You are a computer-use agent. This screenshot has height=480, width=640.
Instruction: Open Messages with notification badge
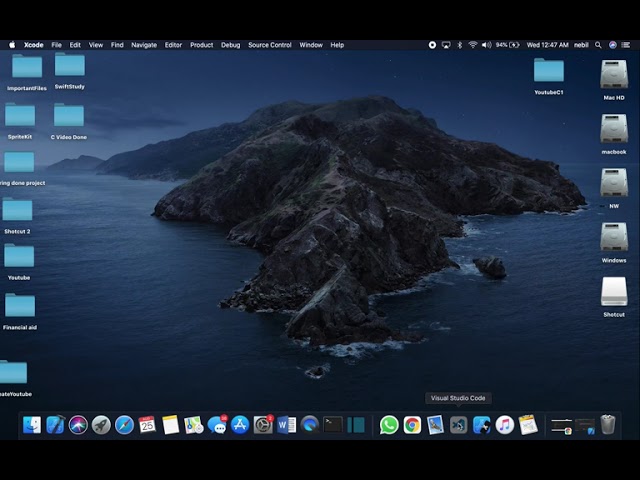point(217,425)
